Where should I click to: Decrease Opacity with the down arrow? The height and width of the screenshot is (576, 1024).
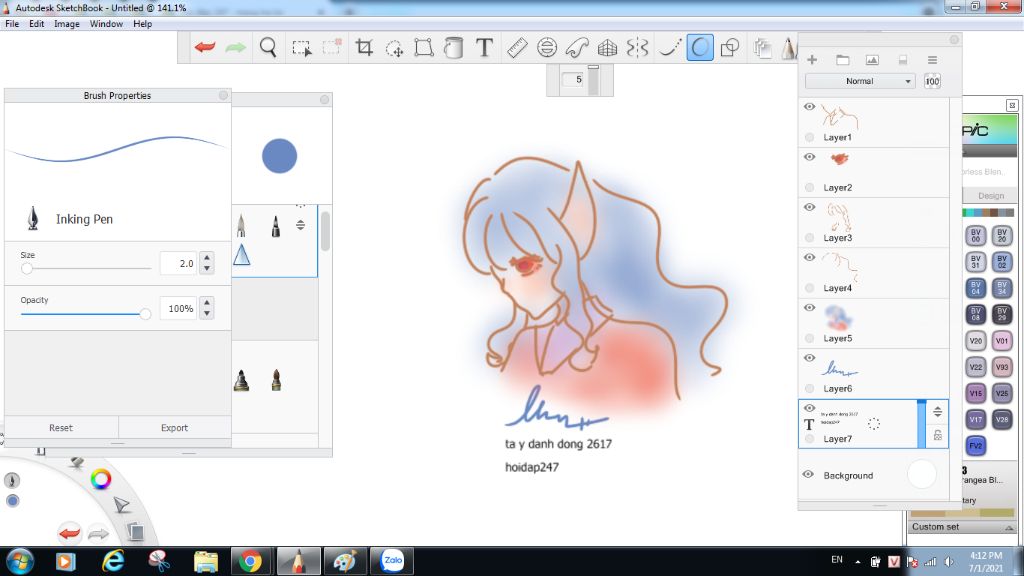[207, 313]
